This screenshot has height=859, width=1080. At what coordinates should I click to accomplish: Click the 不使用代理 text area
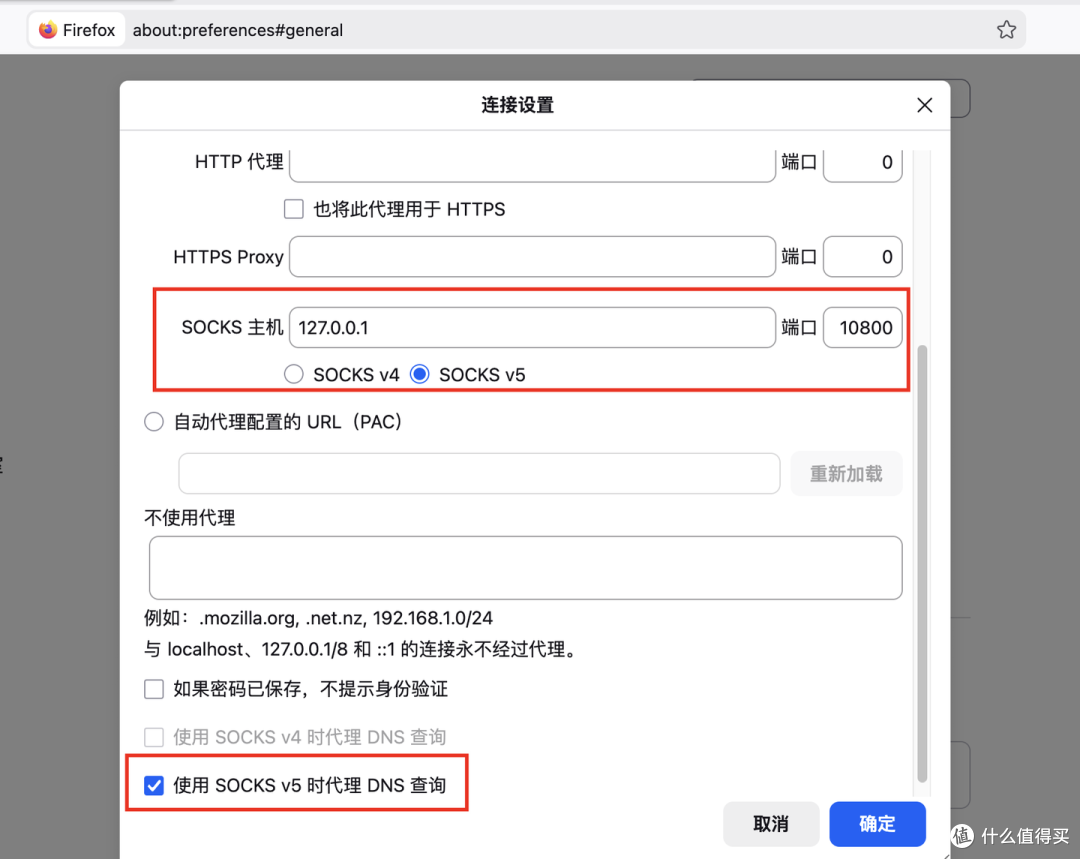click(x=526, y=568)
